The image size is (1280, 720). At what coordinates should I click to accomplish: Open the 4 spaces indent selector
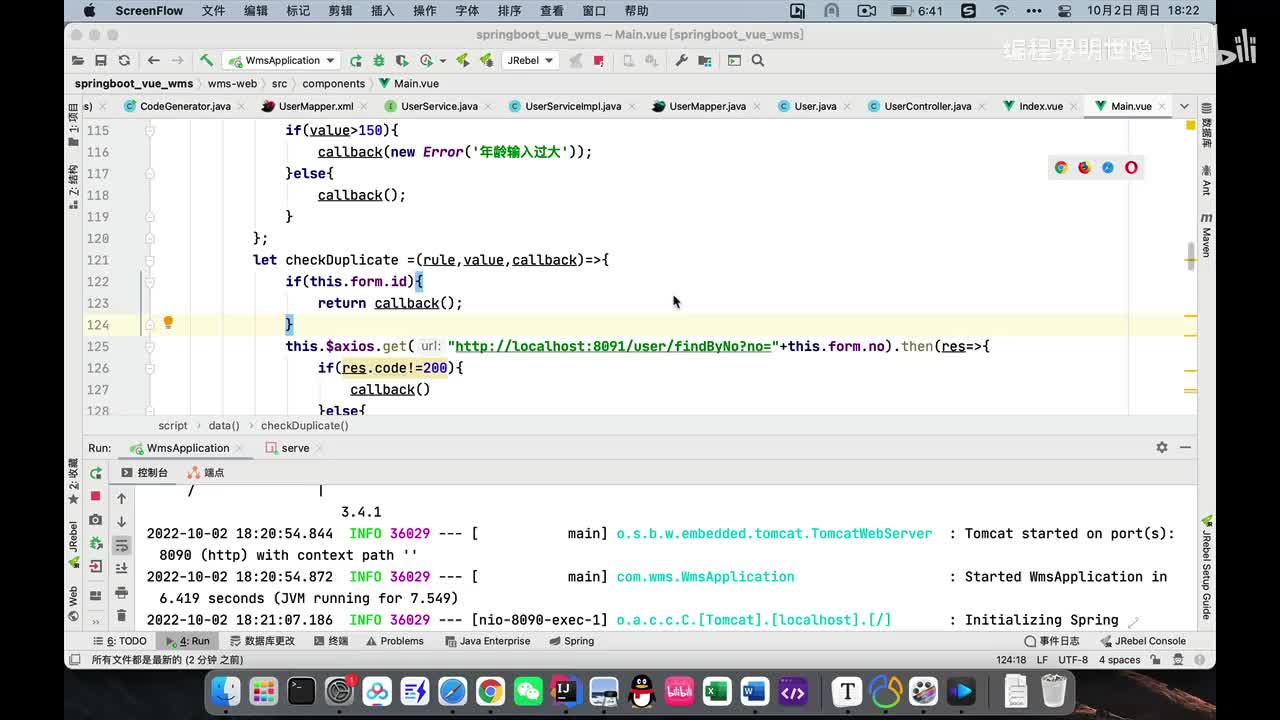[1120, 660]
